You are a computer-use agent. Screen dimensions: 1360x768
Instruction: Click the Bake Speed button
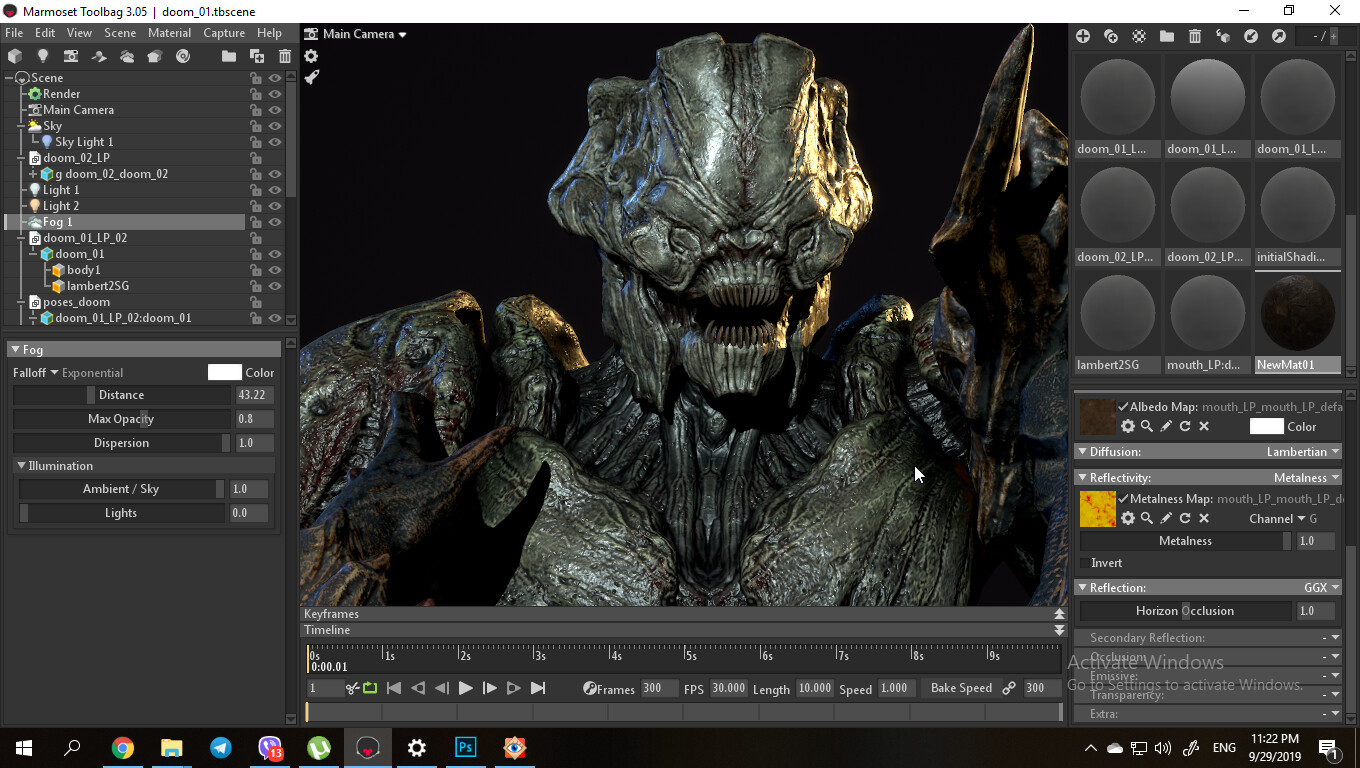pyautogui.click(x=961, y=688)
